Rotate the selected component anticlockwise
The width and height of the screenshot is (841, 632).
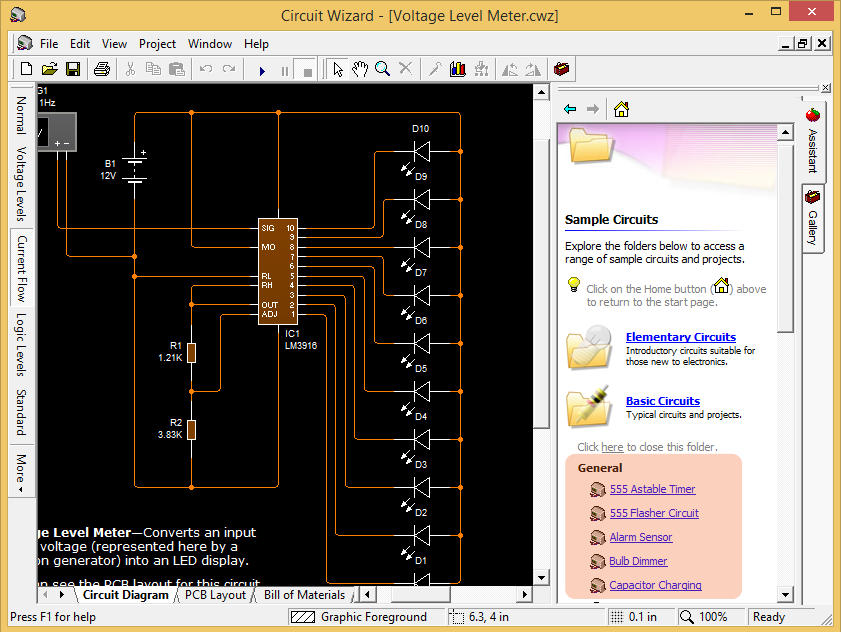(510, 69)
